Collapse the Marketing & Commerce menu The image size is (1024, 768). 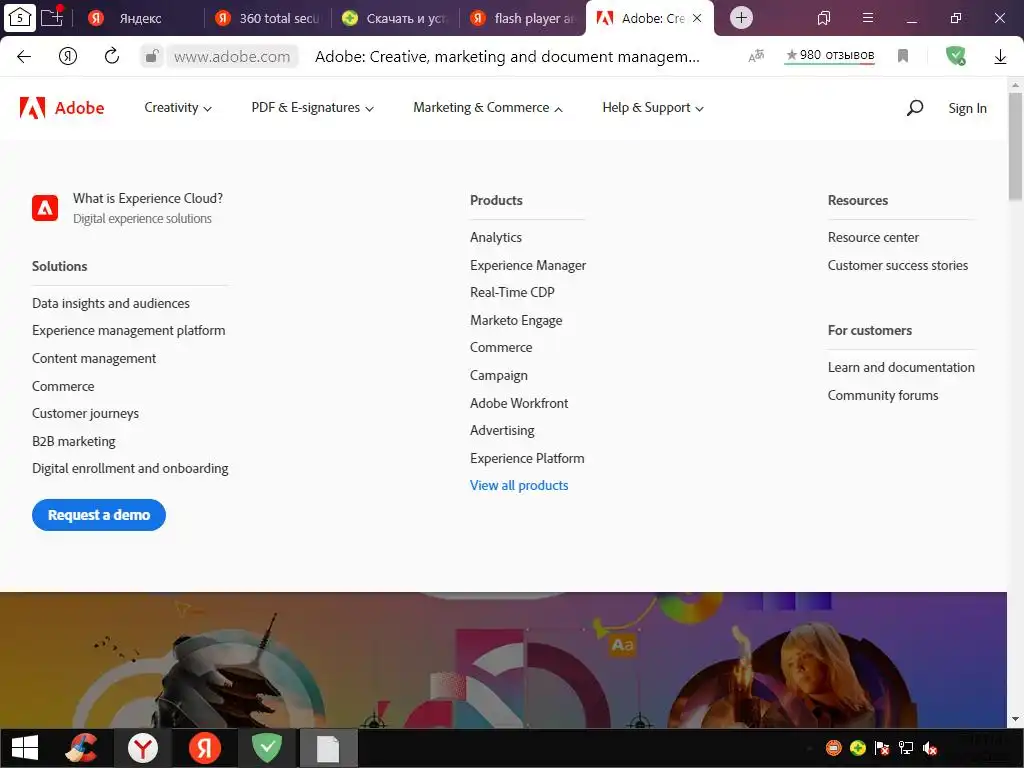(x=488, y=108)
